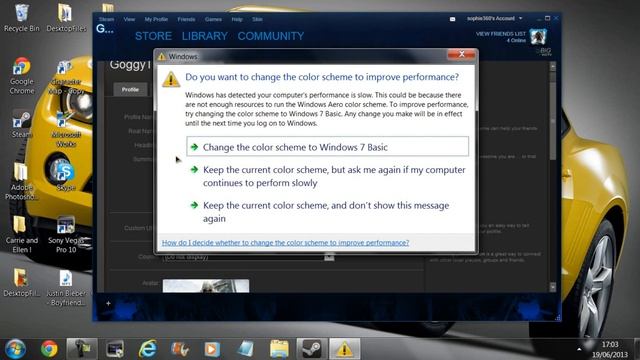Open the user avatar in the Steam header
640x360 pixels.
point(538,37)
